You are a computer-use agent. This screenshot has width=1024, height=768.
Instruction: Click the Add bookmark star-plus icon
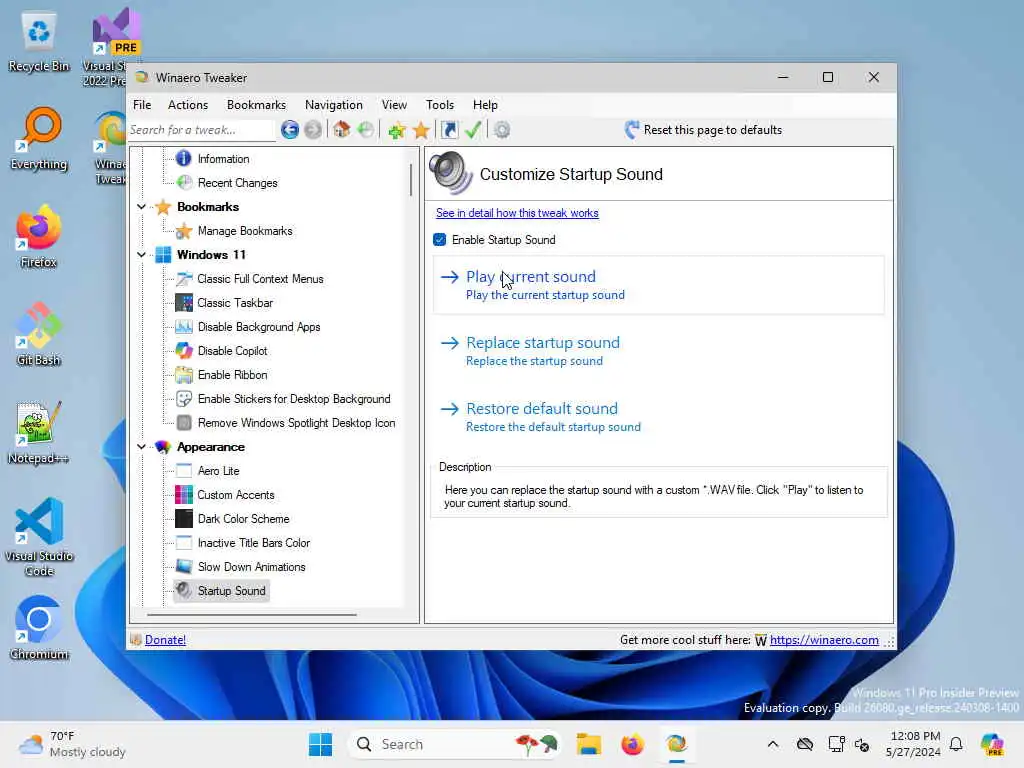click(x=396, y=130)
